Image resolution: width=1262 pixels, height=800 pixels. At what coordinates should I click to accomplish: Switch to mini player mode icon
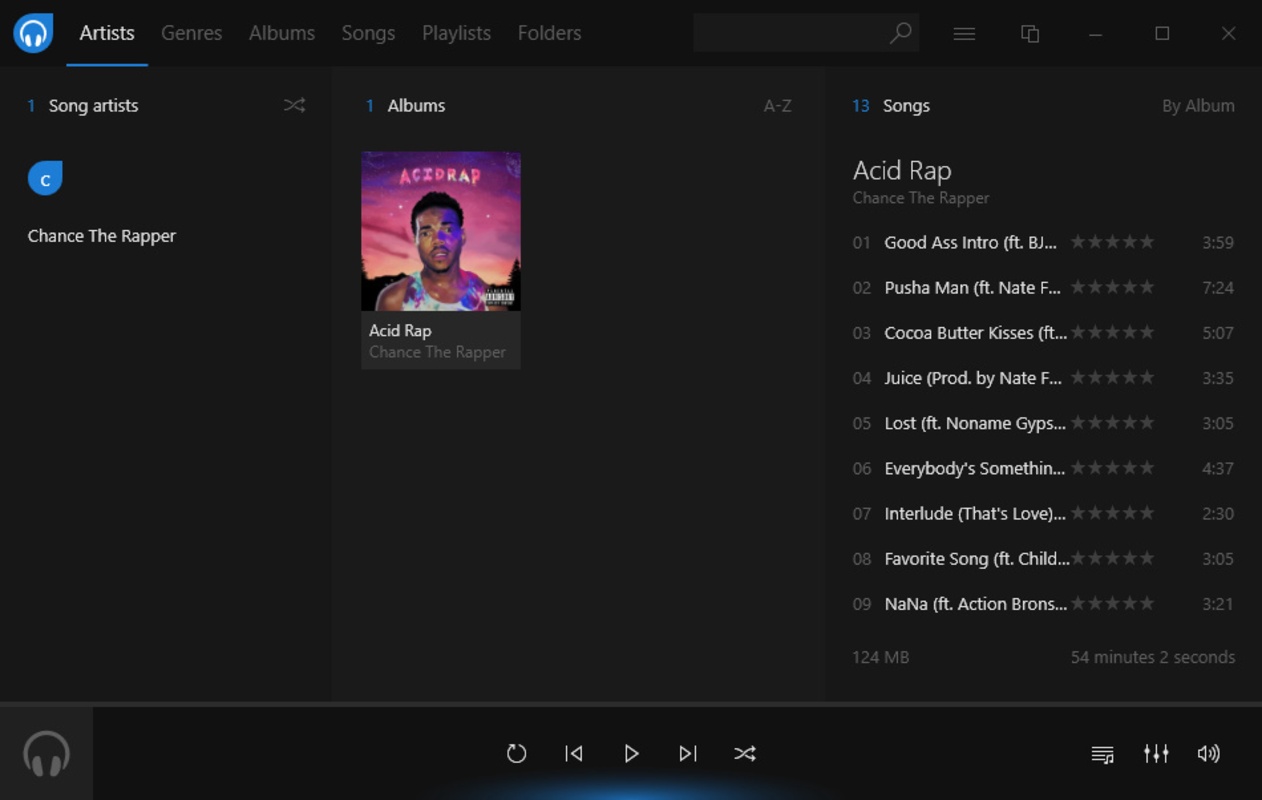point(1030,33)
